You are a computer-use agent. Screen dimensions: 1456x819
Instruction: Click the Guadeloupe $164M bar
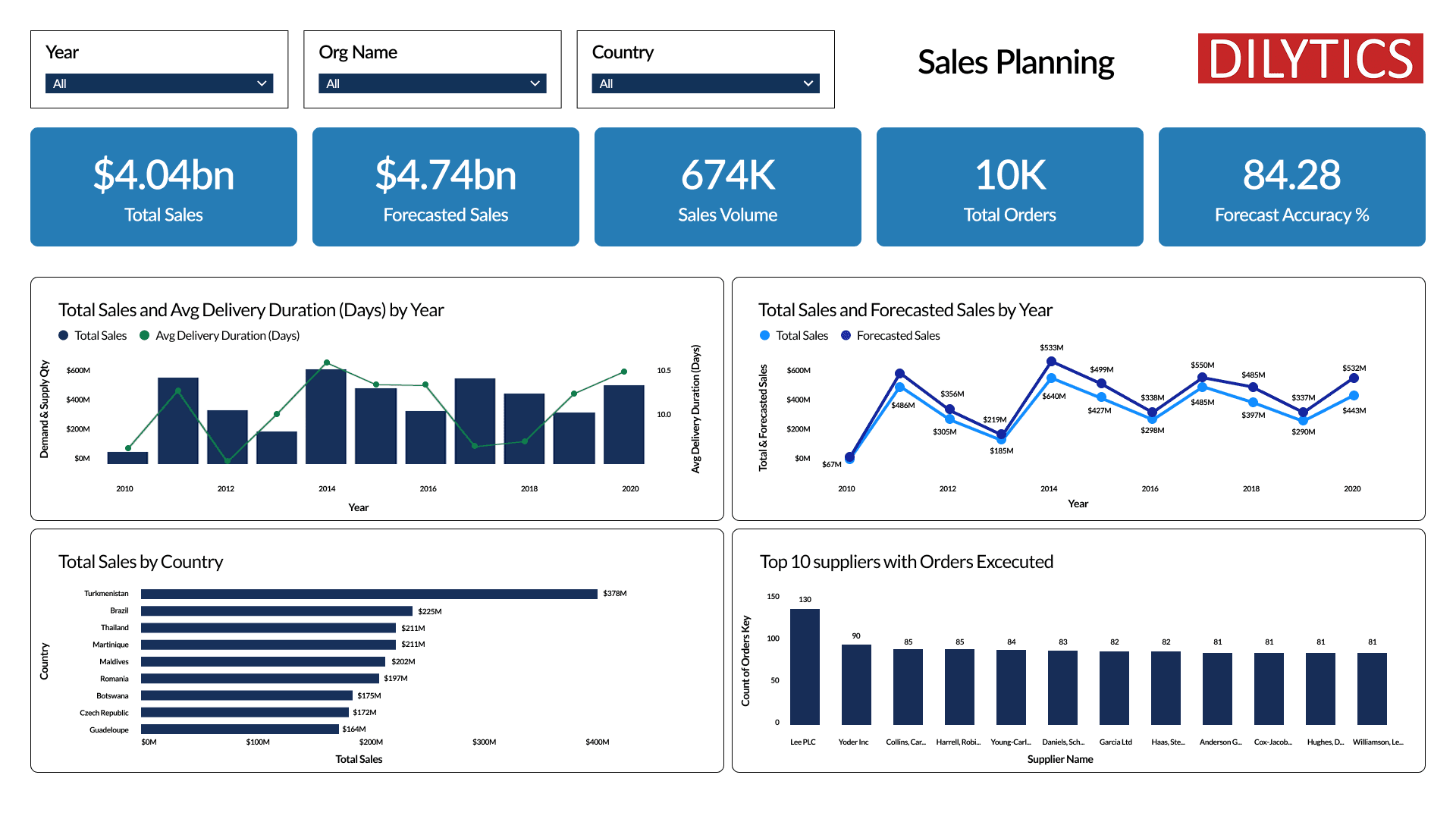pos(240,730)
